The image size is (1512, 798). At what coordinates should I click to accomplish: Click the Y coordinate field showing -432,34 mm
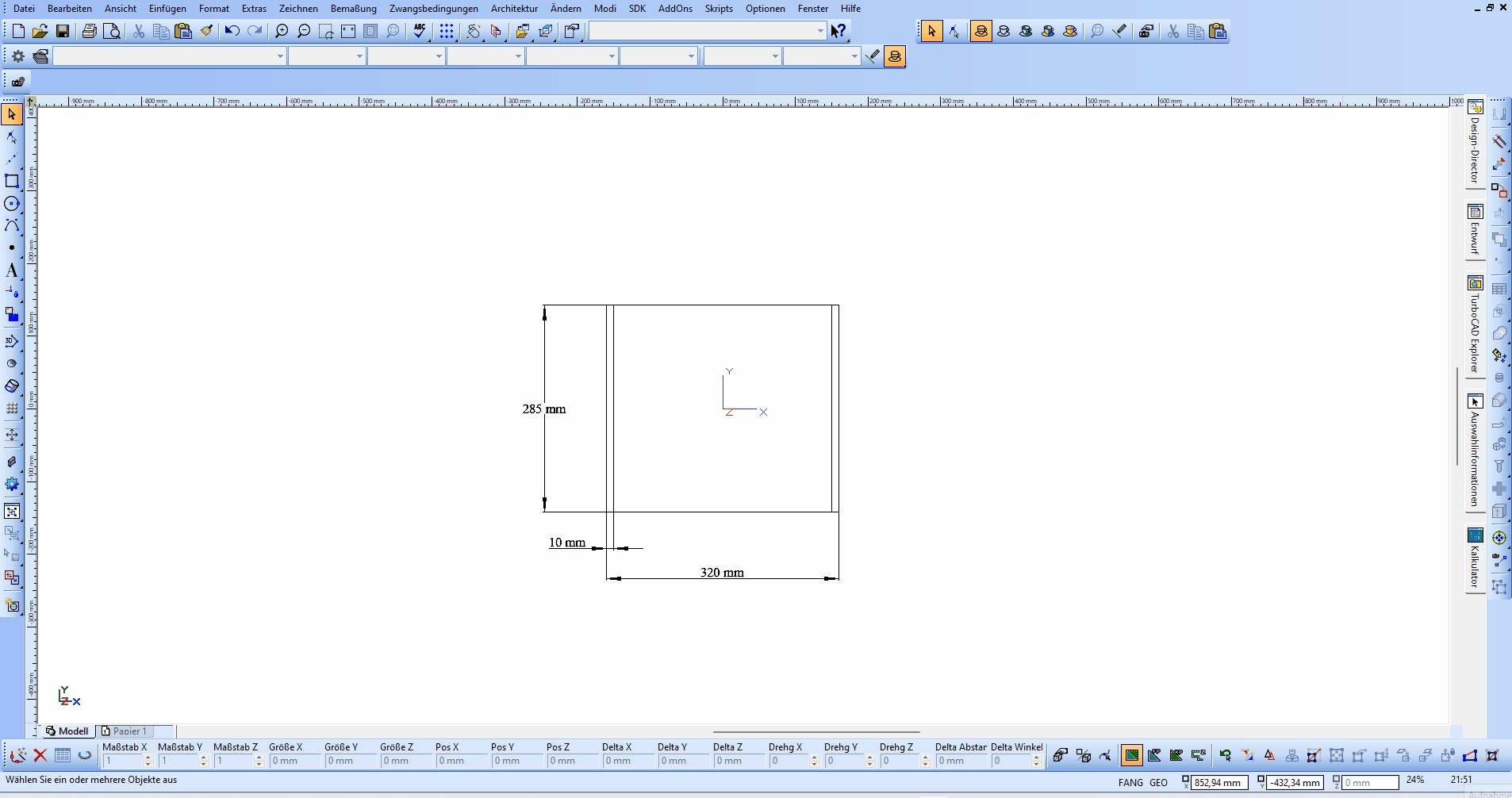click(1295, 783)
